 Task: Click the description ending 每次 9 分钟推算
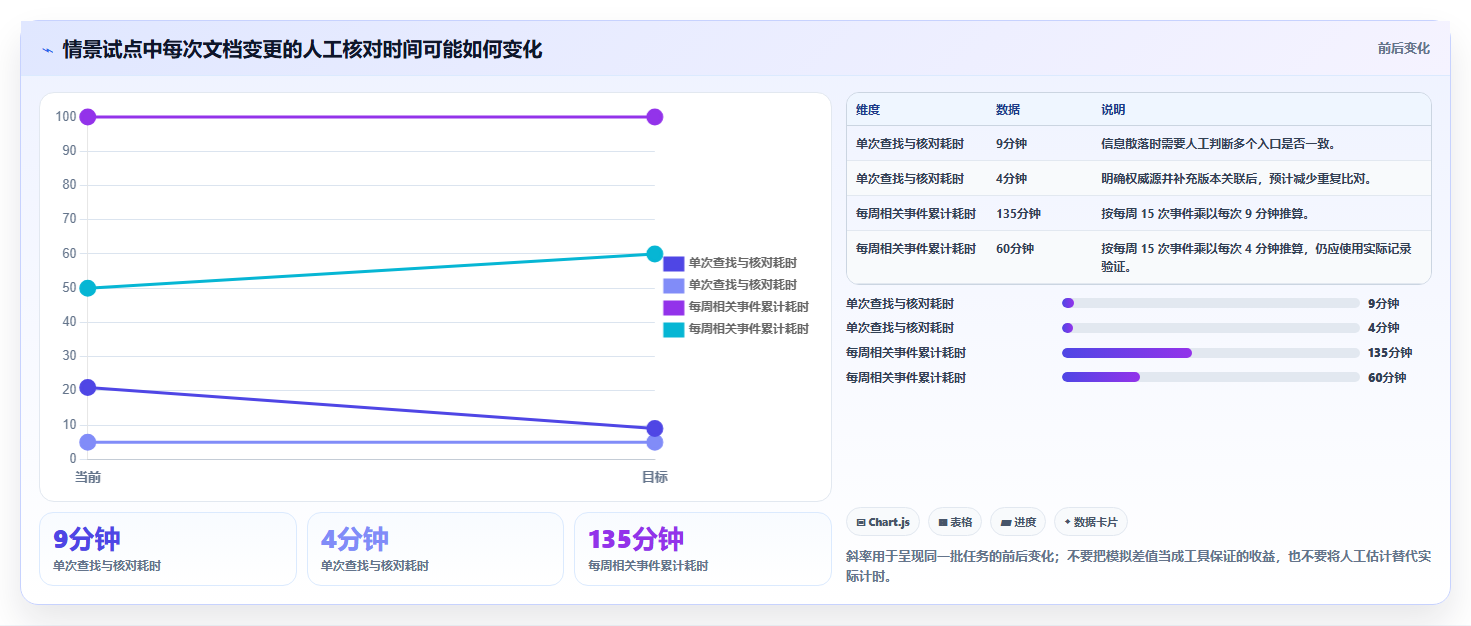(x=1205, y=214)
